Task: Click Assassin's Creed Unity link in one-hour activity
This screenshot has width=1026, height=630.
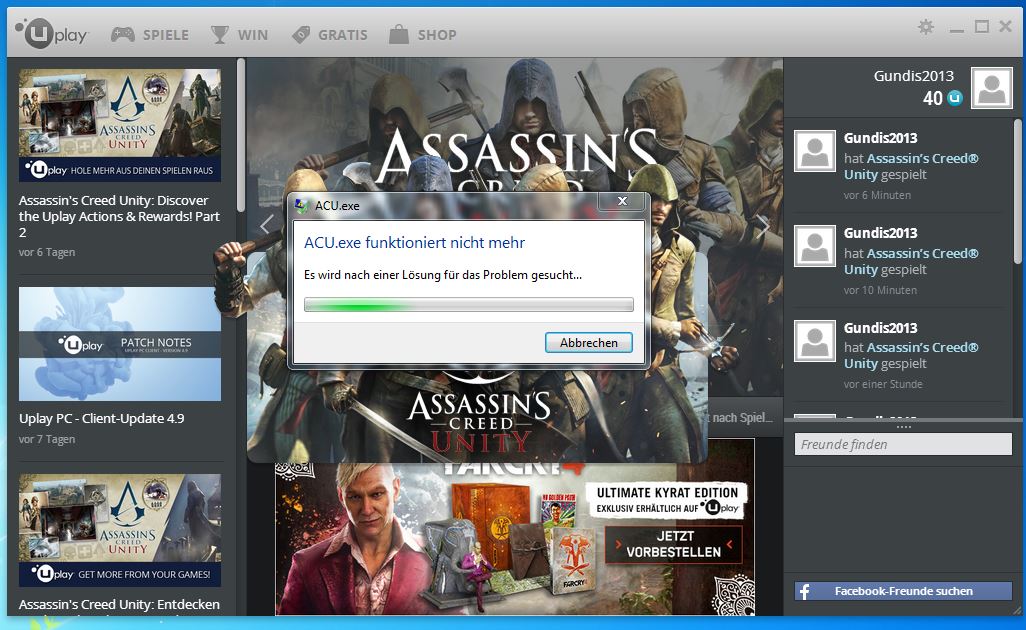Action: tap(911, 355)
